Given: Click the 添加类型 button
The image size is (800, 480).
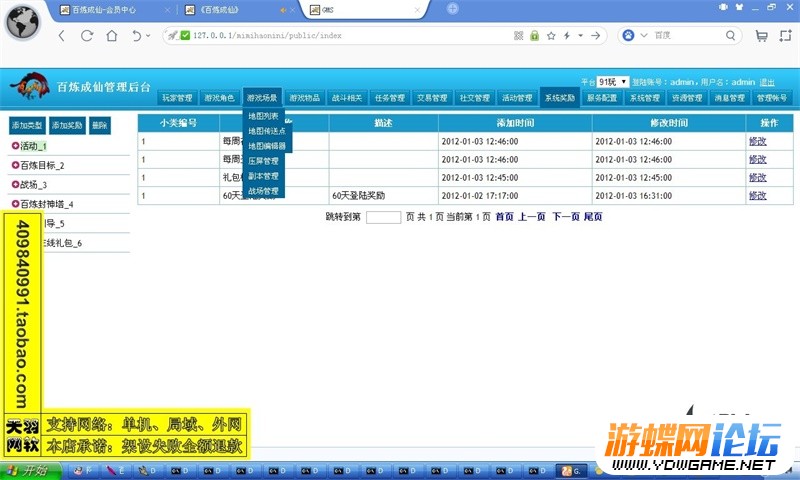Looking at the screenshot, I should [27, 125].
